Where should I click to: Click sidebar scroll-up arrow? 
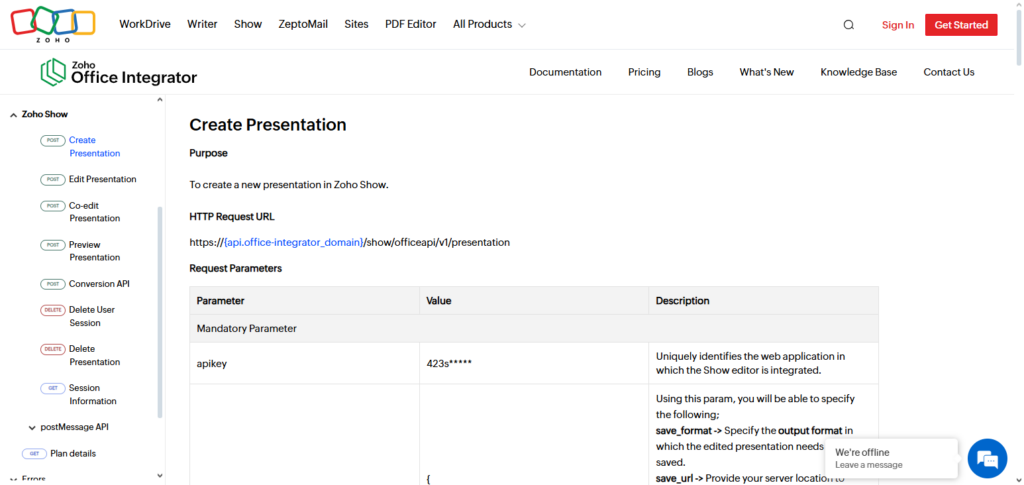point(160,100)
